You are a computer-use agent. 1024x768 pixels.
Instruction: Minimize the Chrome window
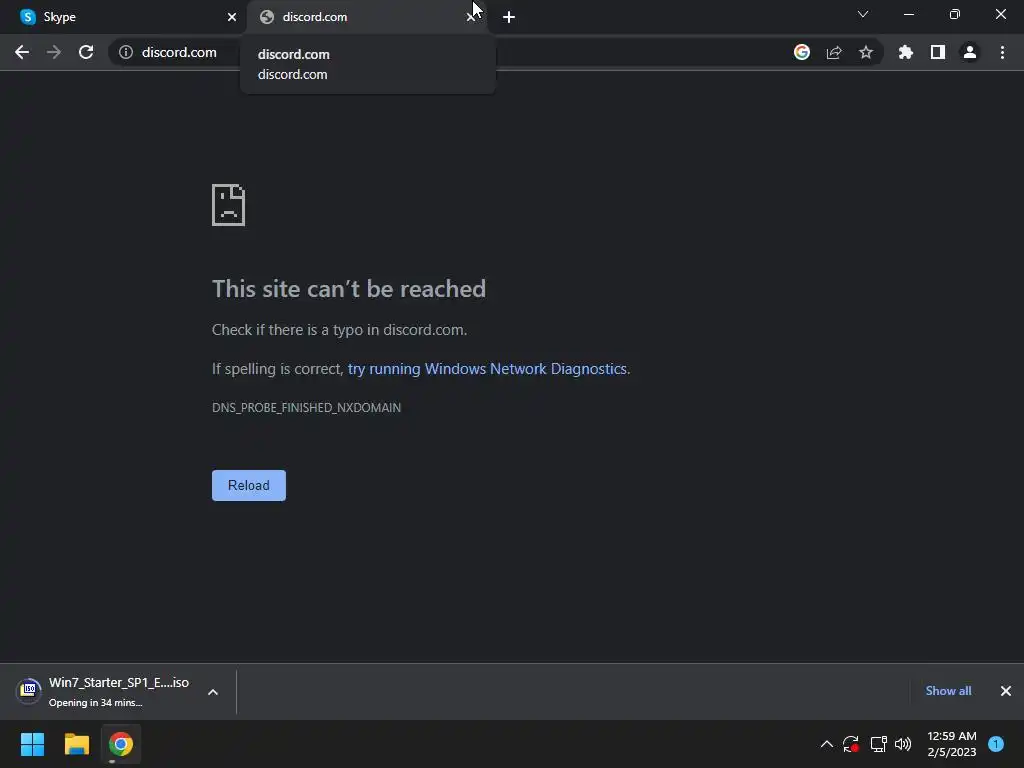pyautogui.click(x=908, y=14)
